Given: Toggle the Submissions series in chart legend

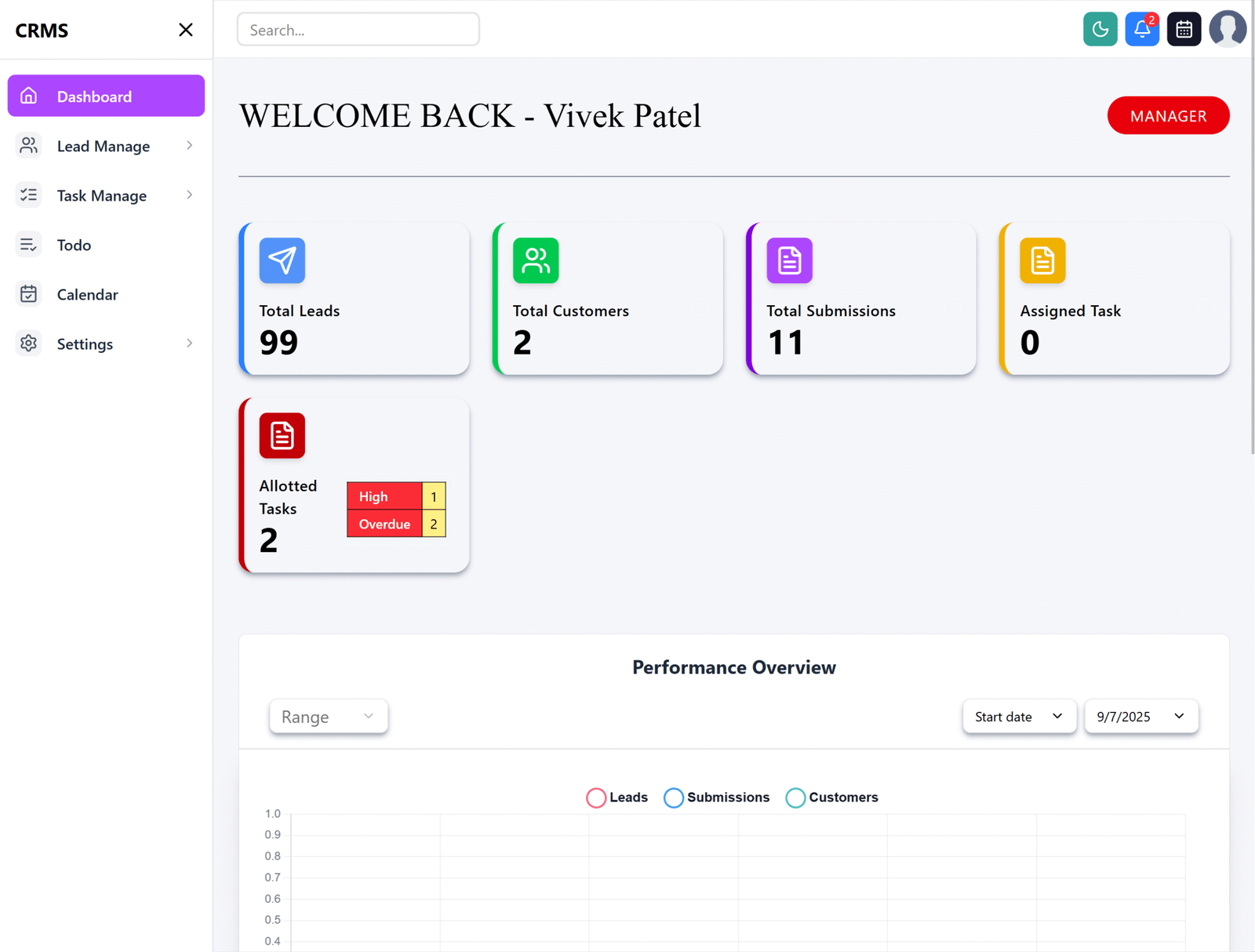Looking at the screenshot, I should pos(717,798).
